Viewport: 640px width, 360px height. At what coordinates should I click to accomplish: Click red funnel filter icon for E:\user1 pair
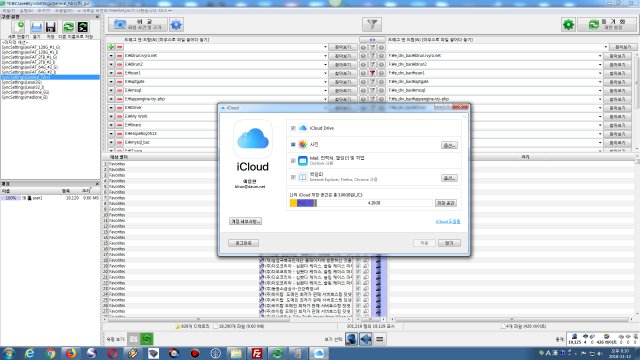(372, 73)
